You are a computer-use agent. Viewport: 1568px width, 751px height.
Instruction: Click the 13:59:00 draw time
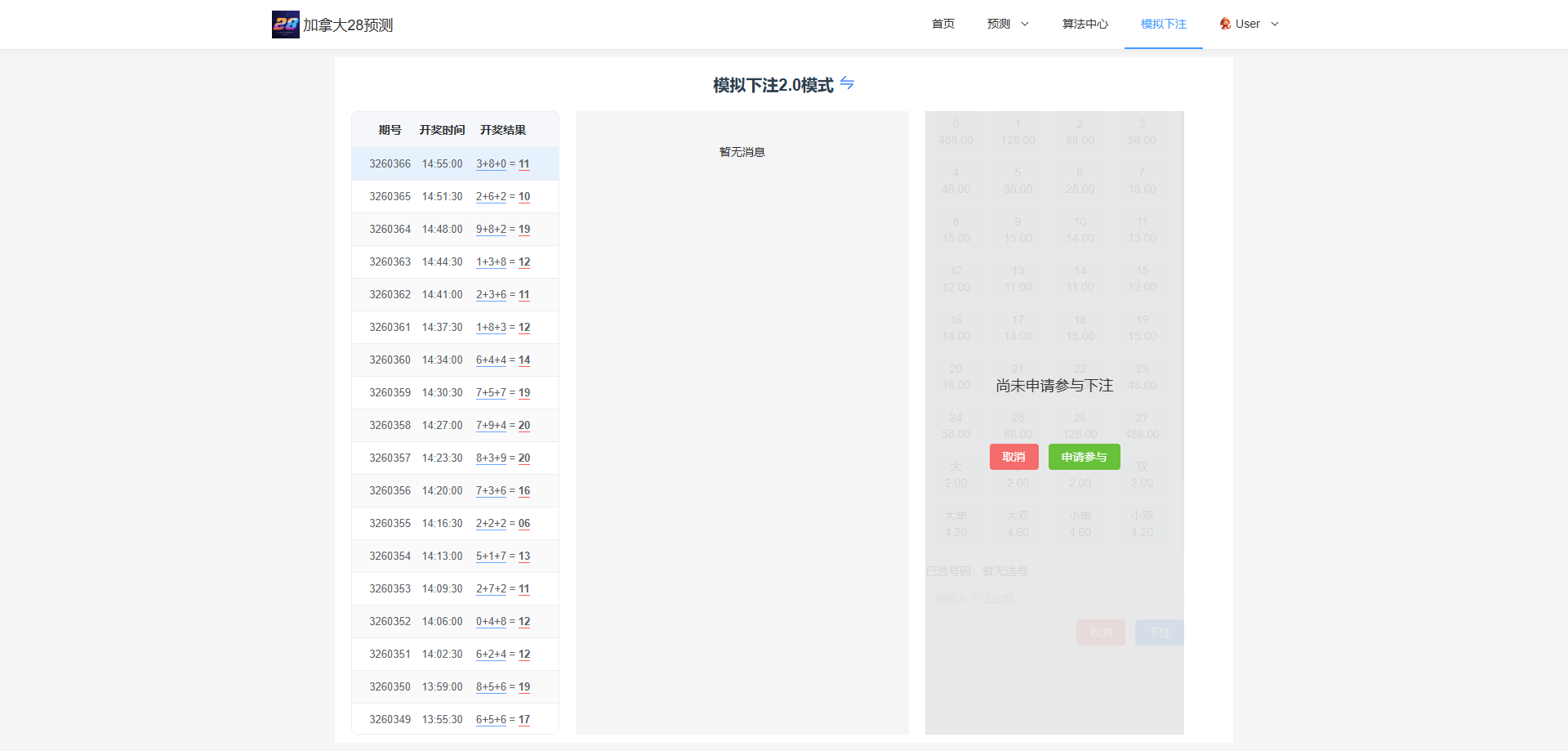tap(442, 686)
